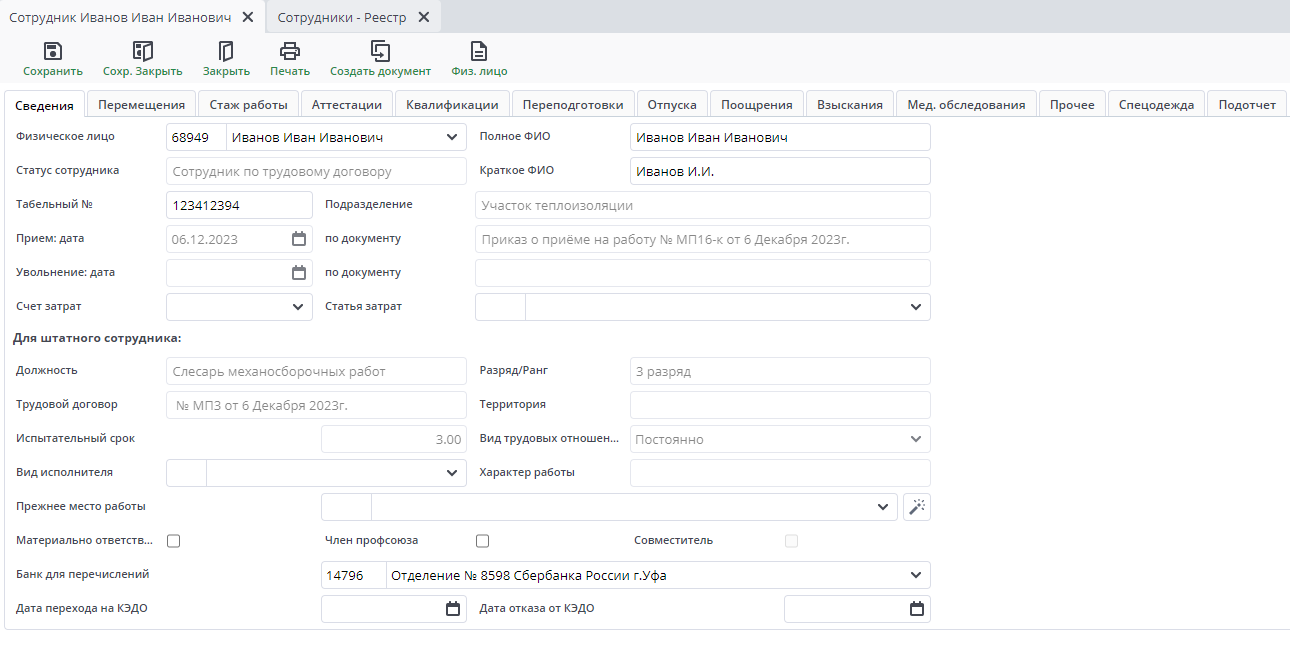Screen dimensions: 1290x671
Task: Click the Подразделение field
Action: click(703, 205)
